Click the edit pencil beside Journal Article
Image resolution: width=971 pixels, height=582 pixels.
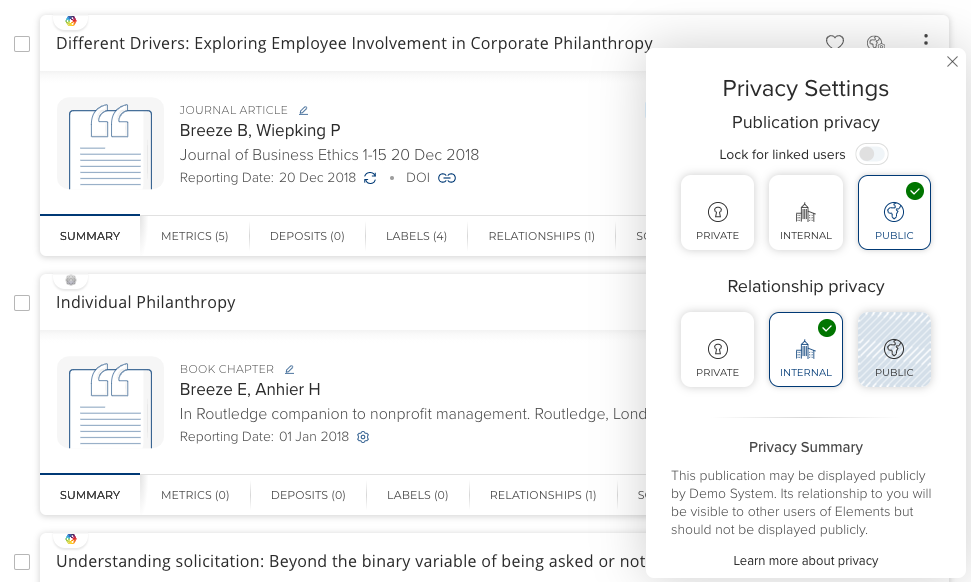304,110
